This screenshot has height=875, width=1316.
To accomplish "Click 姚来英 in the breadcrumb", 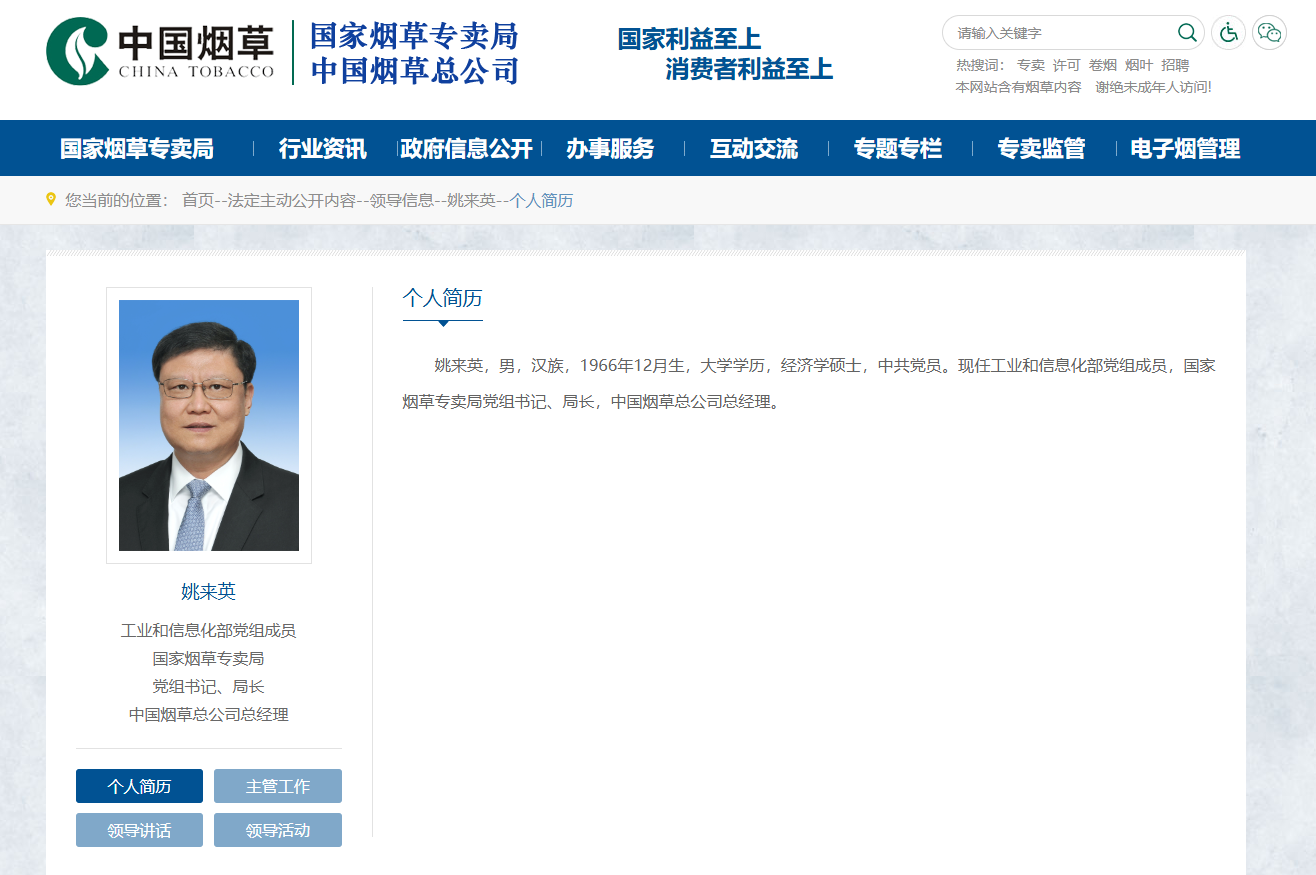I will [471, 200].
